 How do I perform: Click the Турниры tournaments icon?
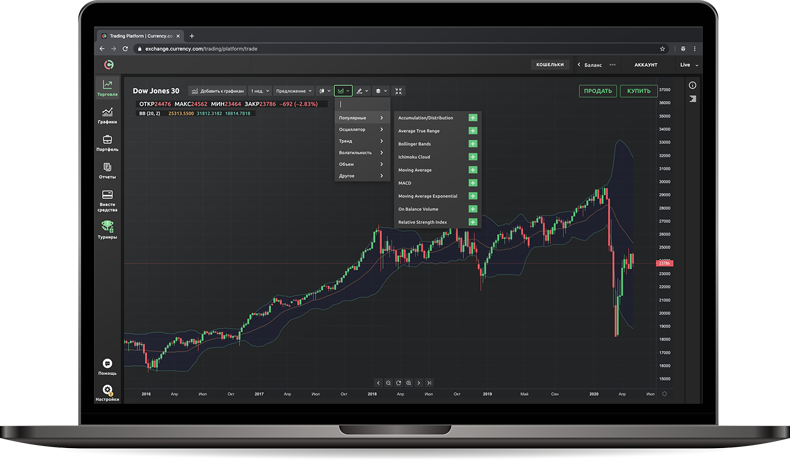point(107,230)
